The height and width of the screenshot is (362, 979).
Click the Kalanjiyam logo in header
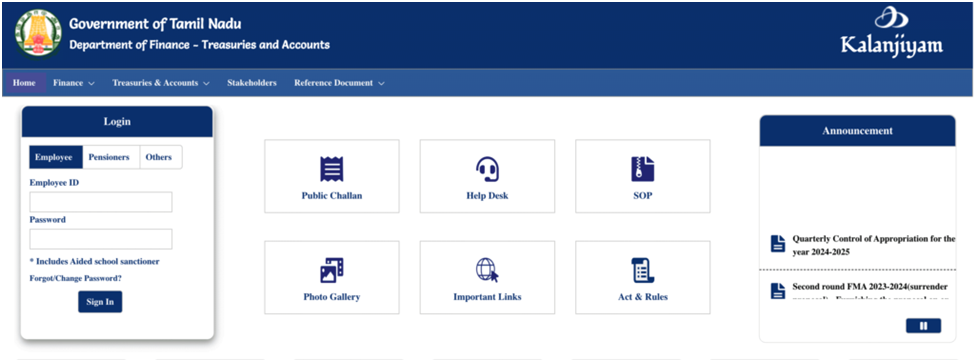(892, 32)
